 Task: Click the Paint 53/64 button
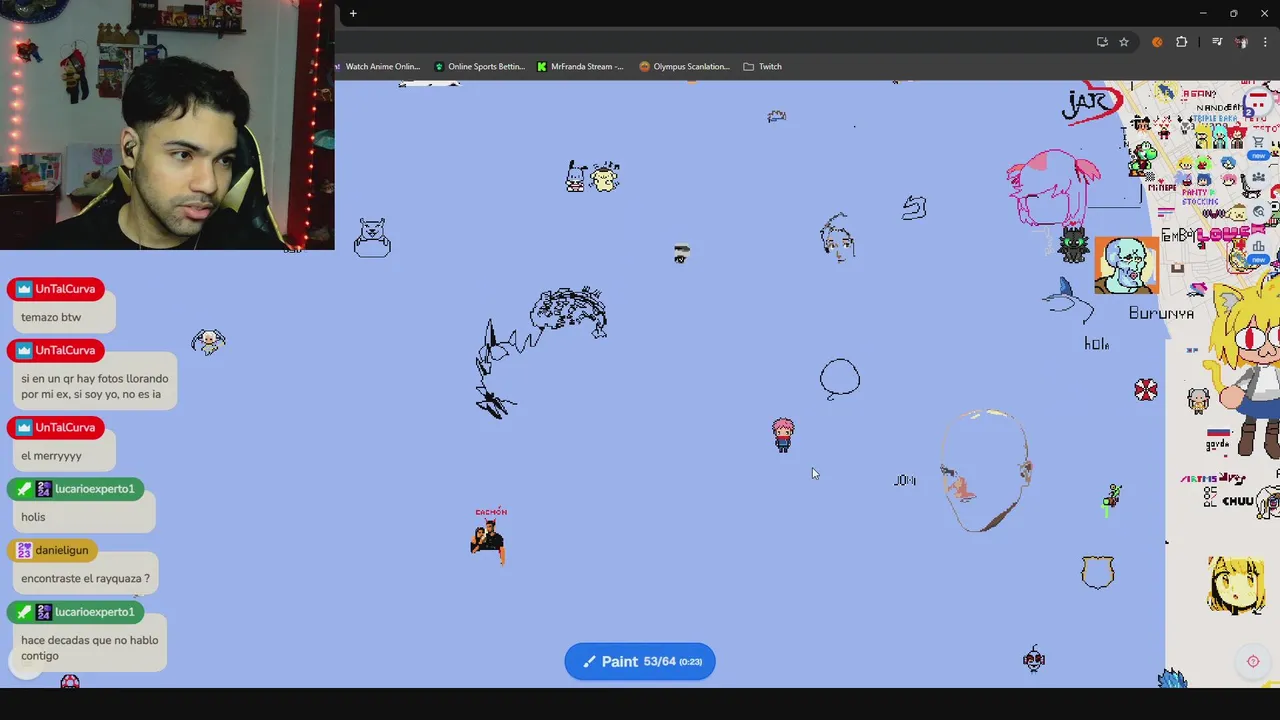640,661
